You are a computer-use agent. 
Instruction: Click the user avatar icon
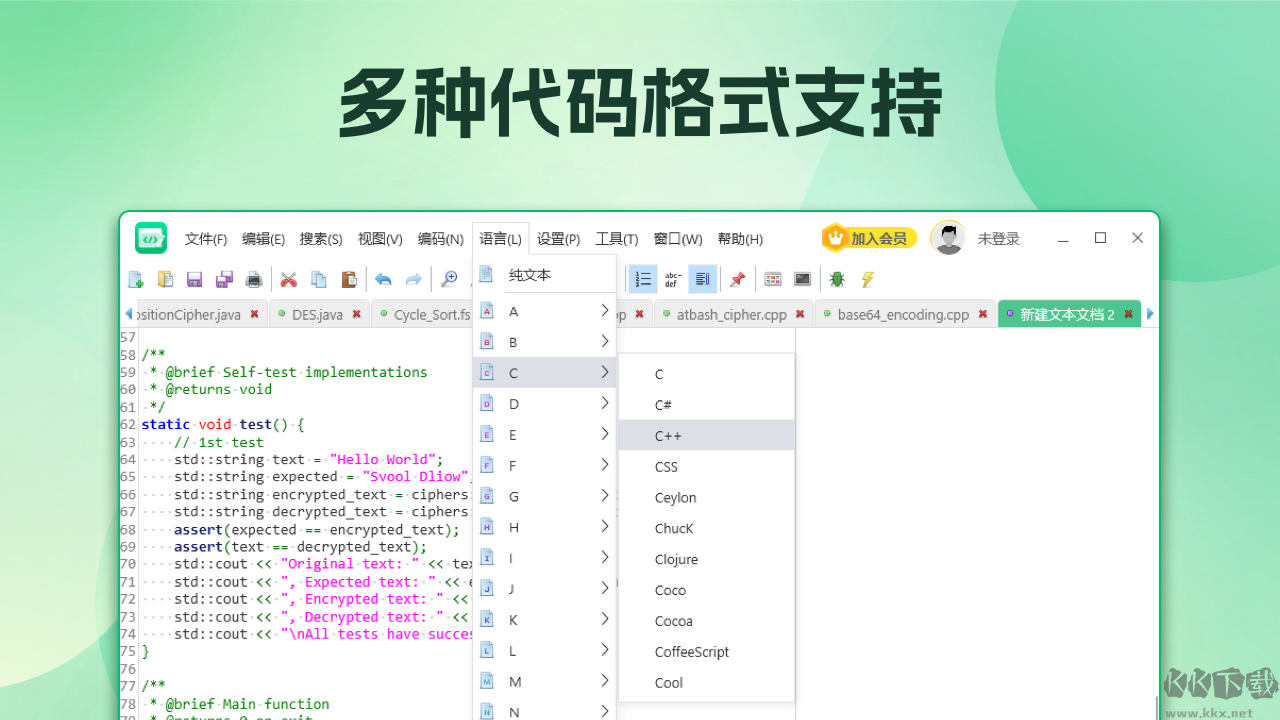tap(948, 238)
